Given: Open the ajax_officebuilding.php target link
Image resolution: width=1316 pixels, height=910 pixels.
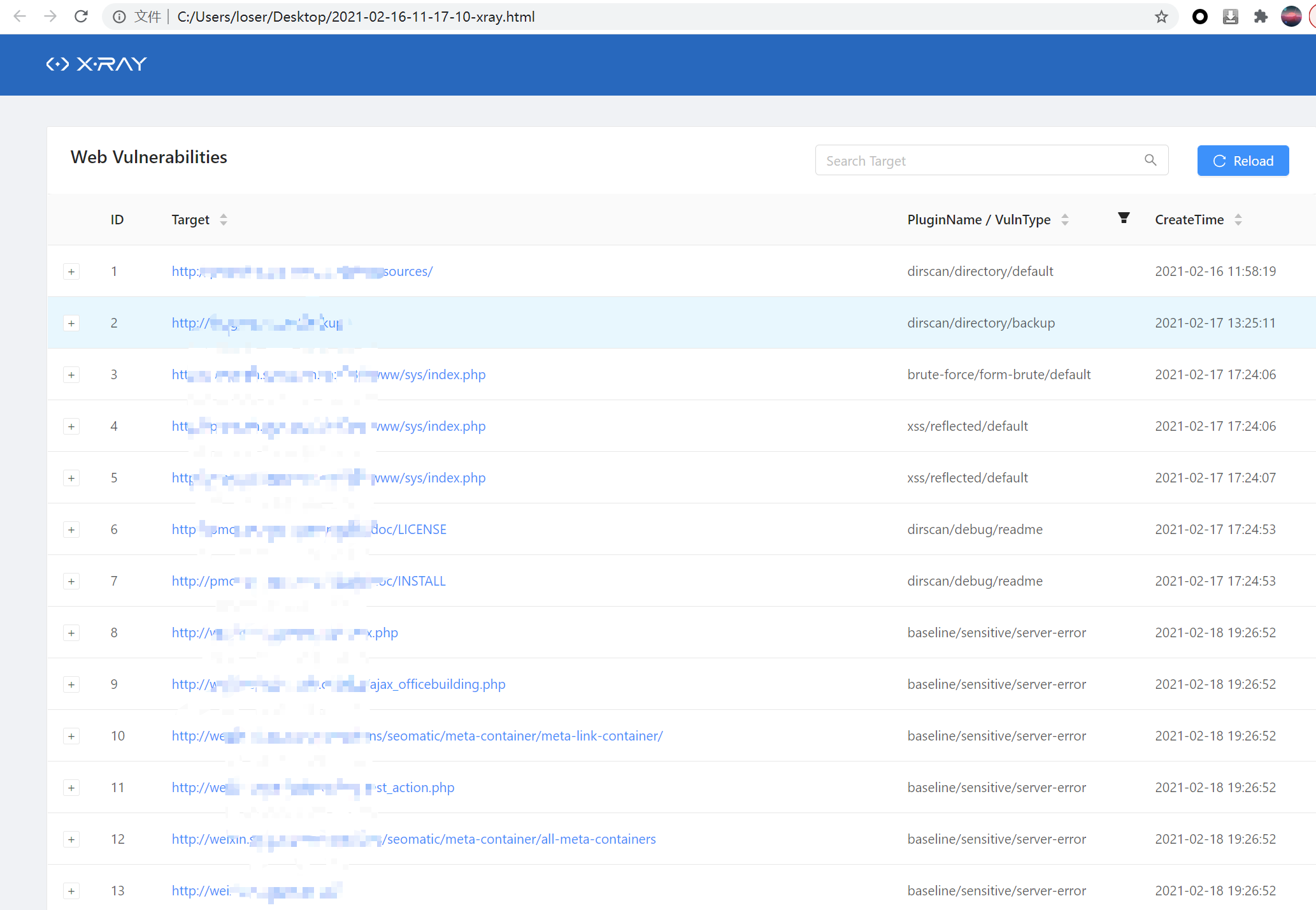Looking at the screenshot, I should point(437,684).
